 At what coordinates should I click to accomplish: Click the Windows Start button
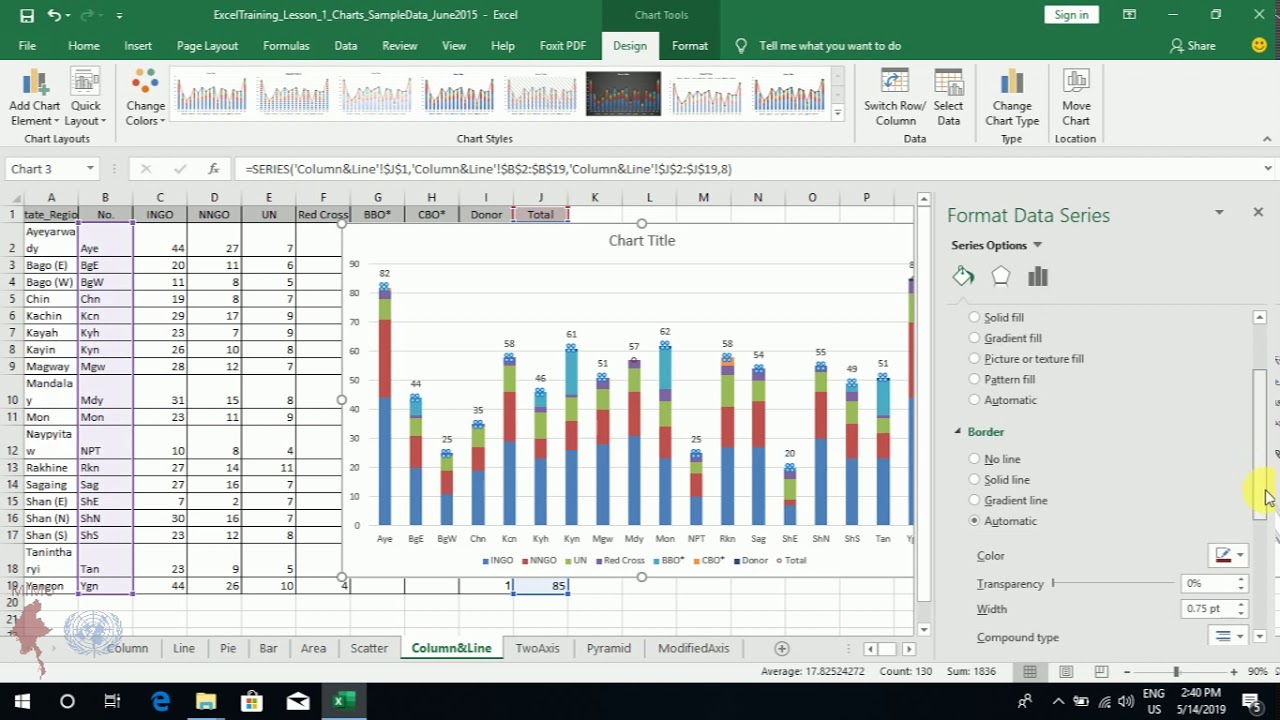coord(22,701)
